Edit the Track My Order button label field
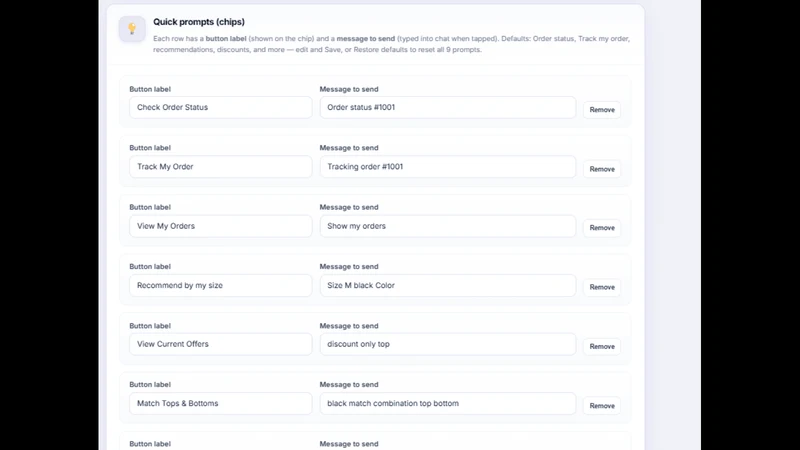The width and height of the screenshot is (800, 450). tap(220, 167)
